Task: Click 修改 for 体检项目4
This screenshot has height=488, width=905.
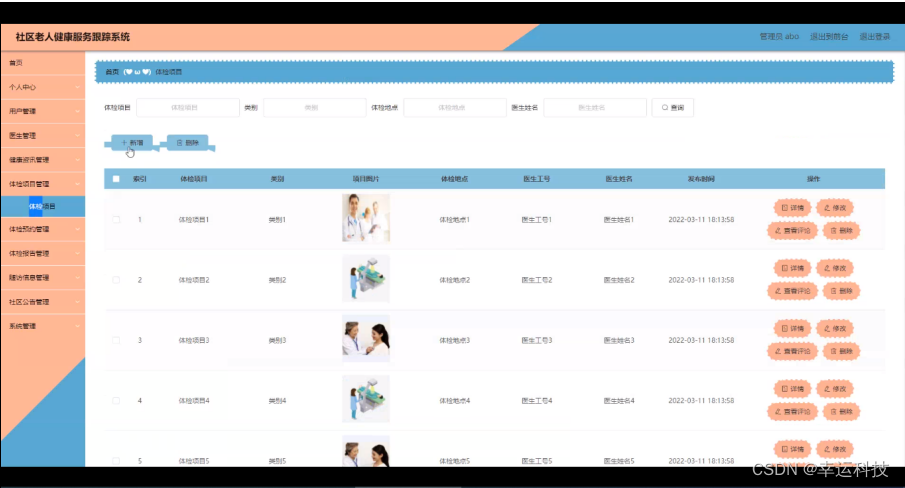Action: point(835,389)
